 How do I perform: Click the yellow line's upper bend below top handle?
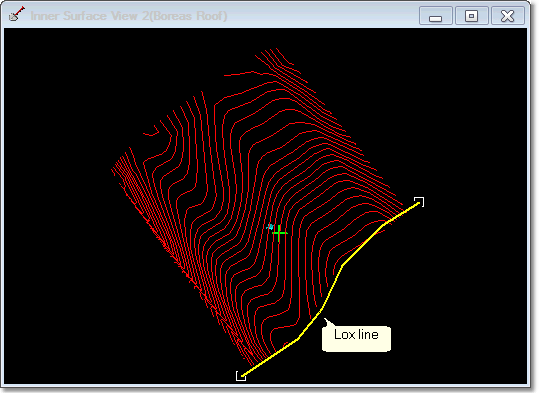(x=383, y=225)
